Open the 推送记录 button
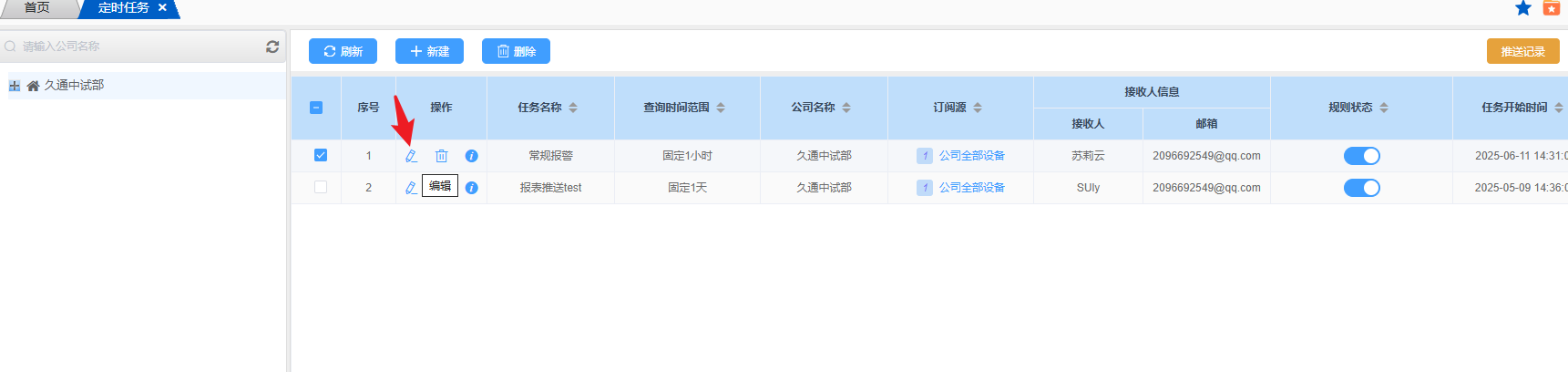Viewport: 1568px width, 372px height. point(1522,51)
